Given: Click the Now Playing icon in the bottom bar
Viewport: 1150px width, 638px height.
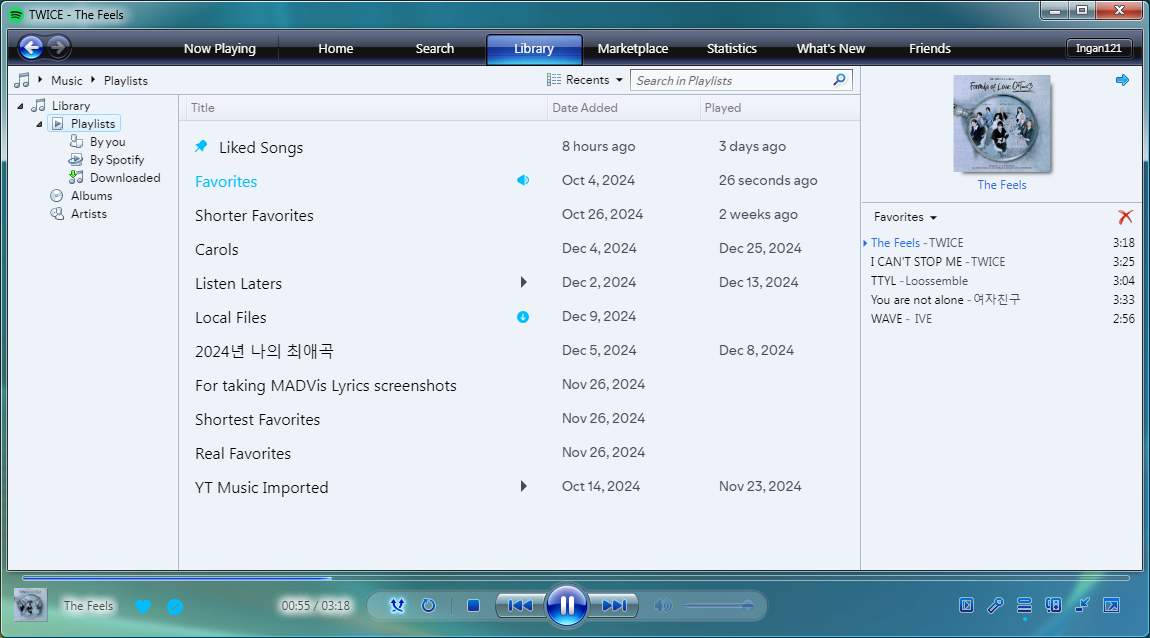Looking at the screenshot, I should [x=967, y=605].
